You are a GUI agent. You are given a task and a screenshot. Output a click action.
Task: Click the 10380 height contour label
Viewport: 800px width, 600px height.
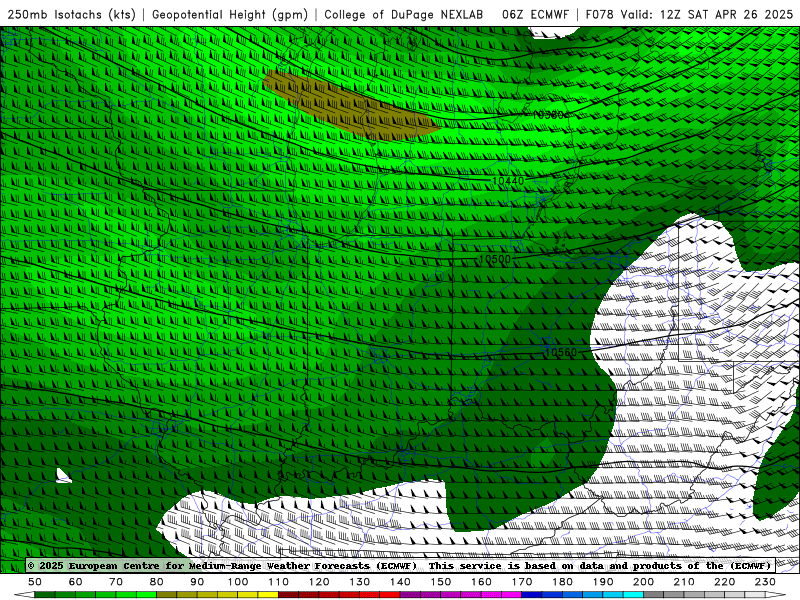pos(547,115)
